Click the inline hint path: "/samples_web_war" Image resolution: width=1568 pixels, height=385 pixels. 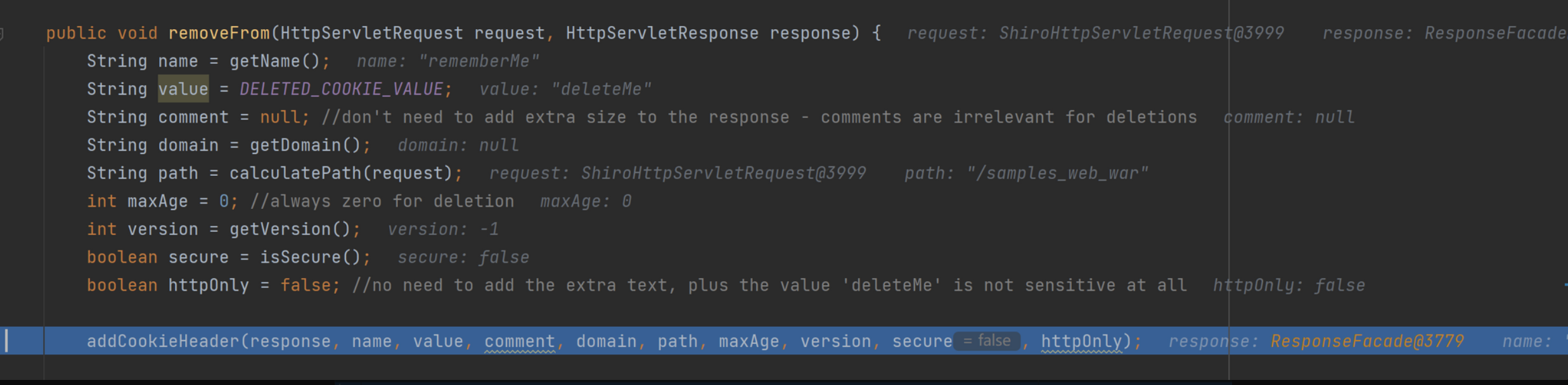tap(1026, 174)
